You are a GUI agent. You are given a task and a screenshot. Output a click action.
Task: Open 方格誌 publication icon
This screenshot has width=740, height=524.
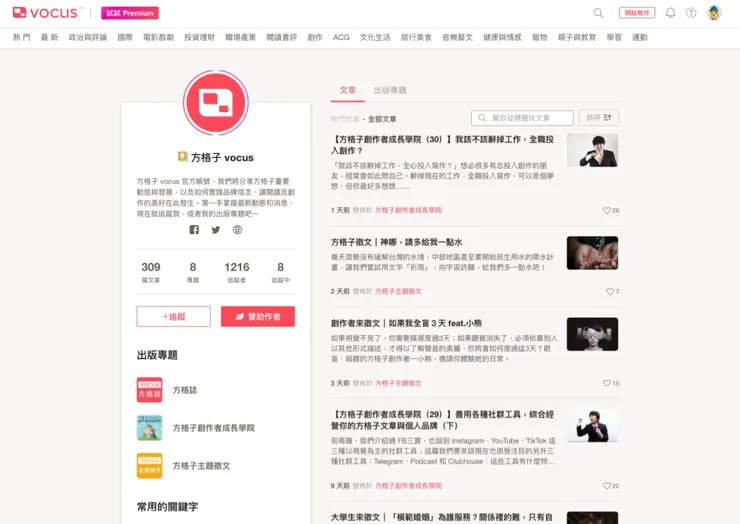(x=150, y=390)
